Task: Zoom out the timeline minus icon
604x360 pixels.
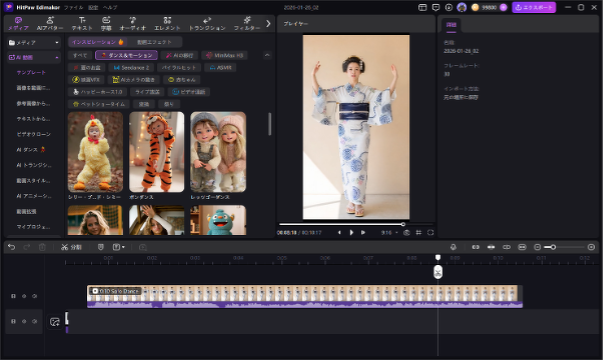Action: tap(537, 247)
